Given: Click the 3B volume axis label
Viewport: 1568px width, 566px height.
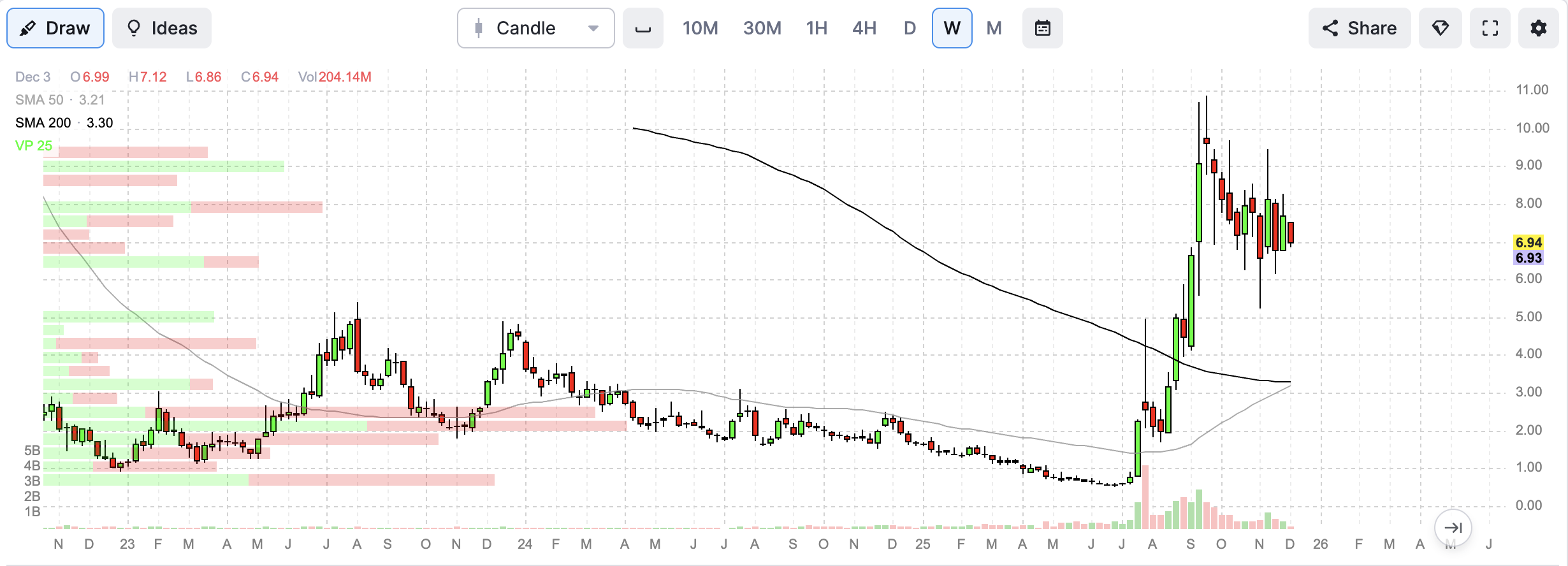Looking at the screenshot, I should point(33,481).
